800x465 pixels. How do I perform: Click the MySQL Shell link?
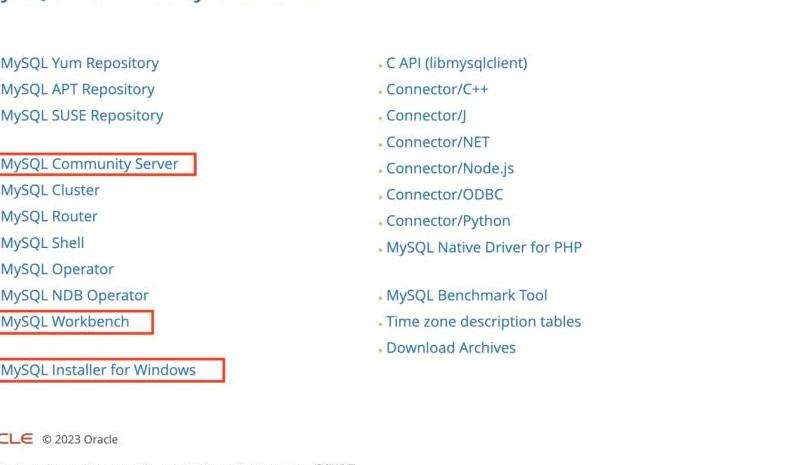click(43, 242)
